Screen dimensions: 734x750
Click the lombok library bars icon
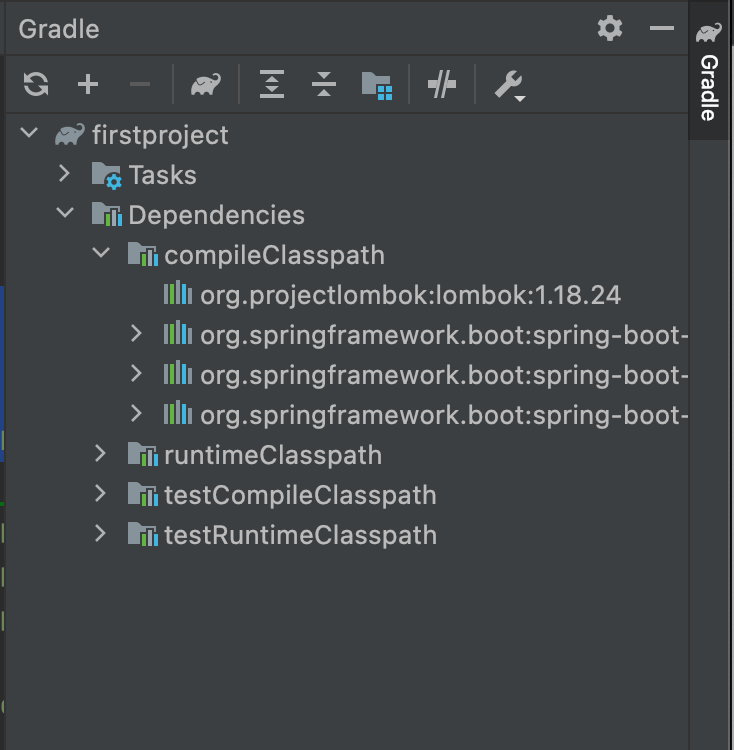178,293
